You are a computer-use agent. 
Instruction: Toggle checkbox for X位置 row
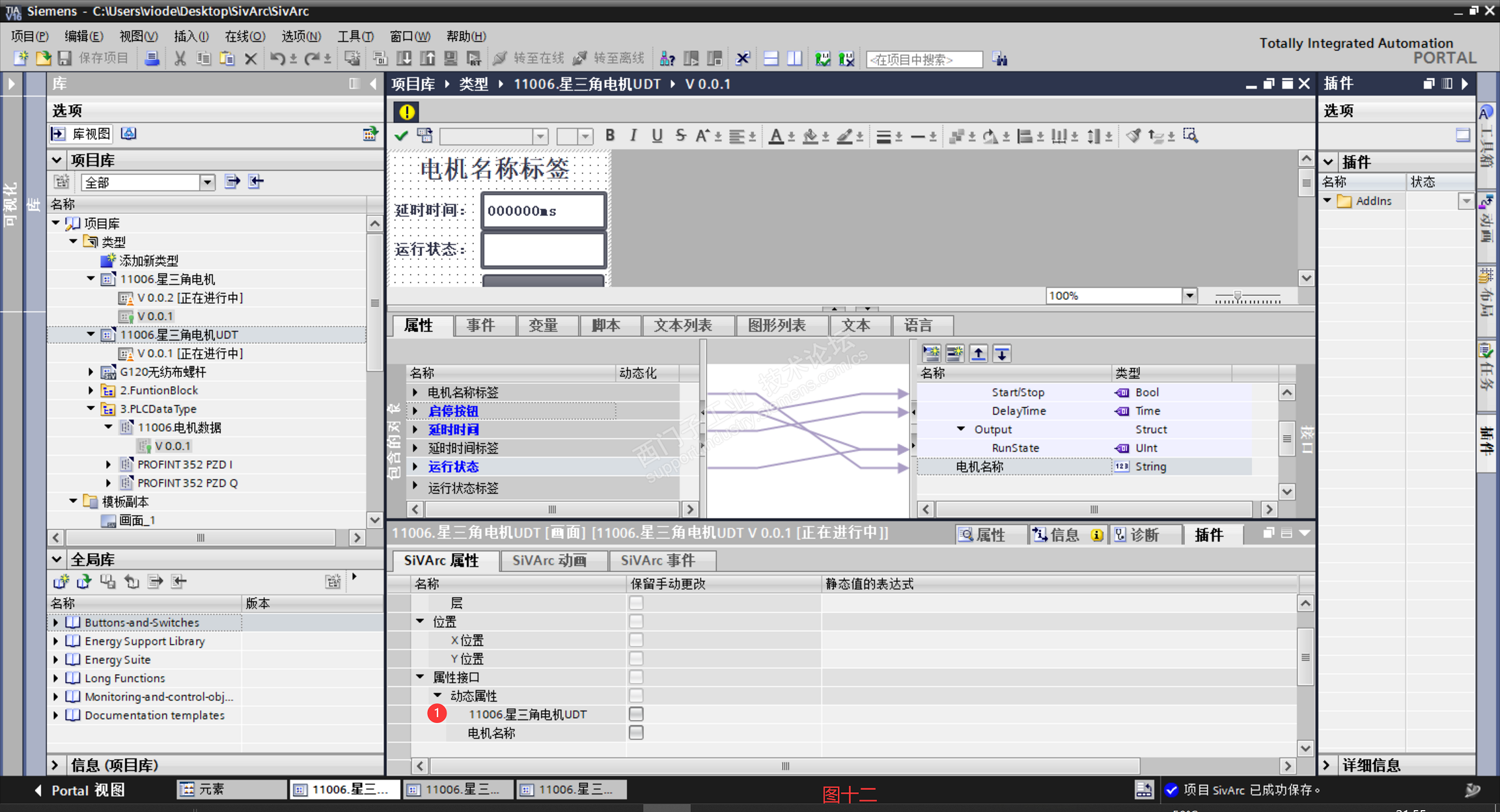pyautogui.click(x=636, y=640)
